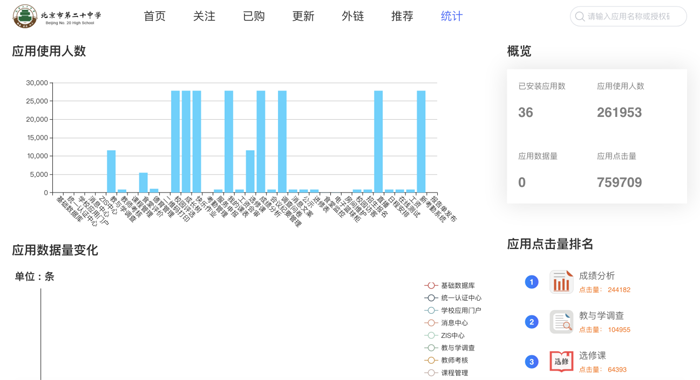Click rank badge number 2
This screenshot has width=700, height=380.
point(531,322)
